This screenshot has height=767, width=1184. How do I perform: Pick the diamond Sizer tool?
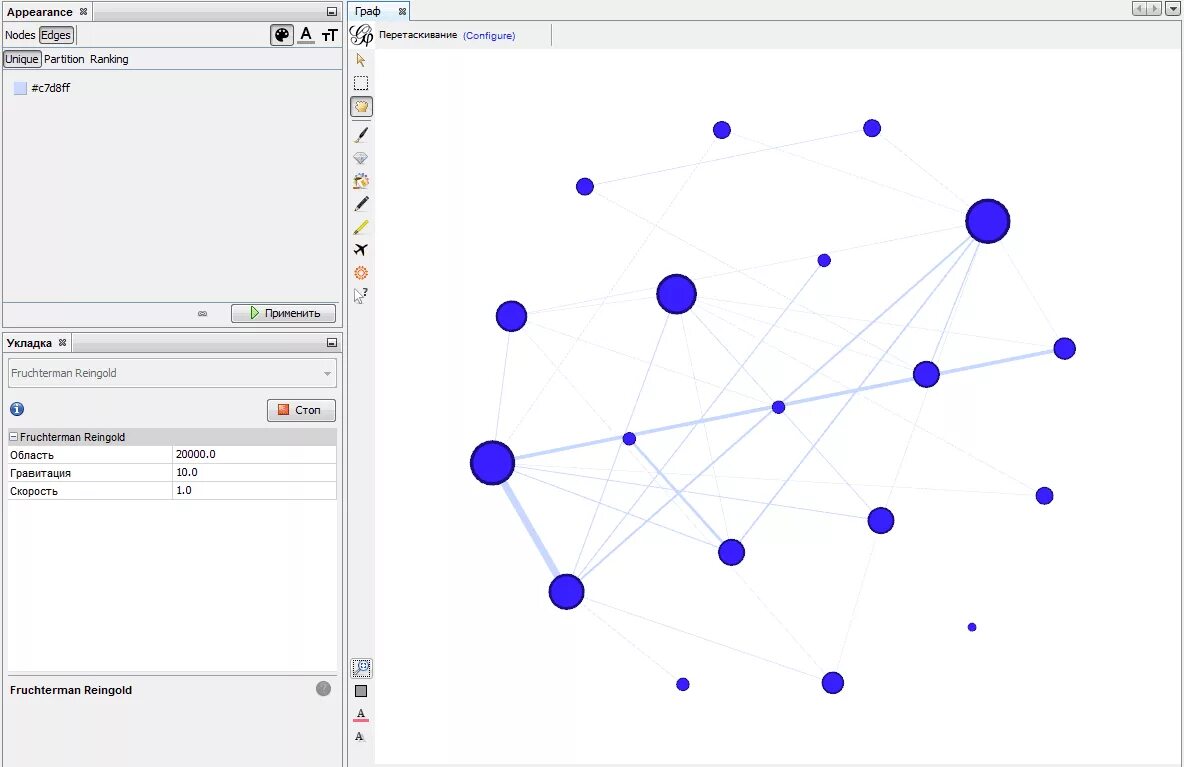point(361,158)
